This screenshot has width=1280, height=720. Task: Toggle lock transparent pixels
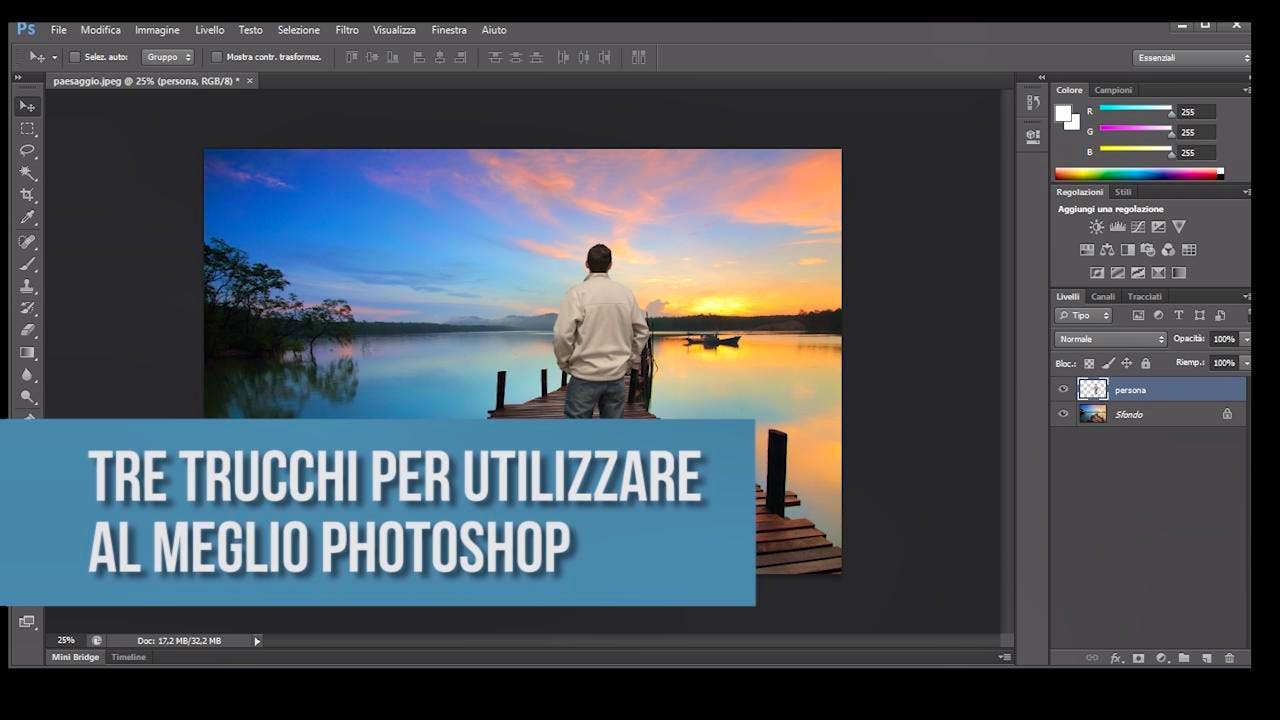1089,364
